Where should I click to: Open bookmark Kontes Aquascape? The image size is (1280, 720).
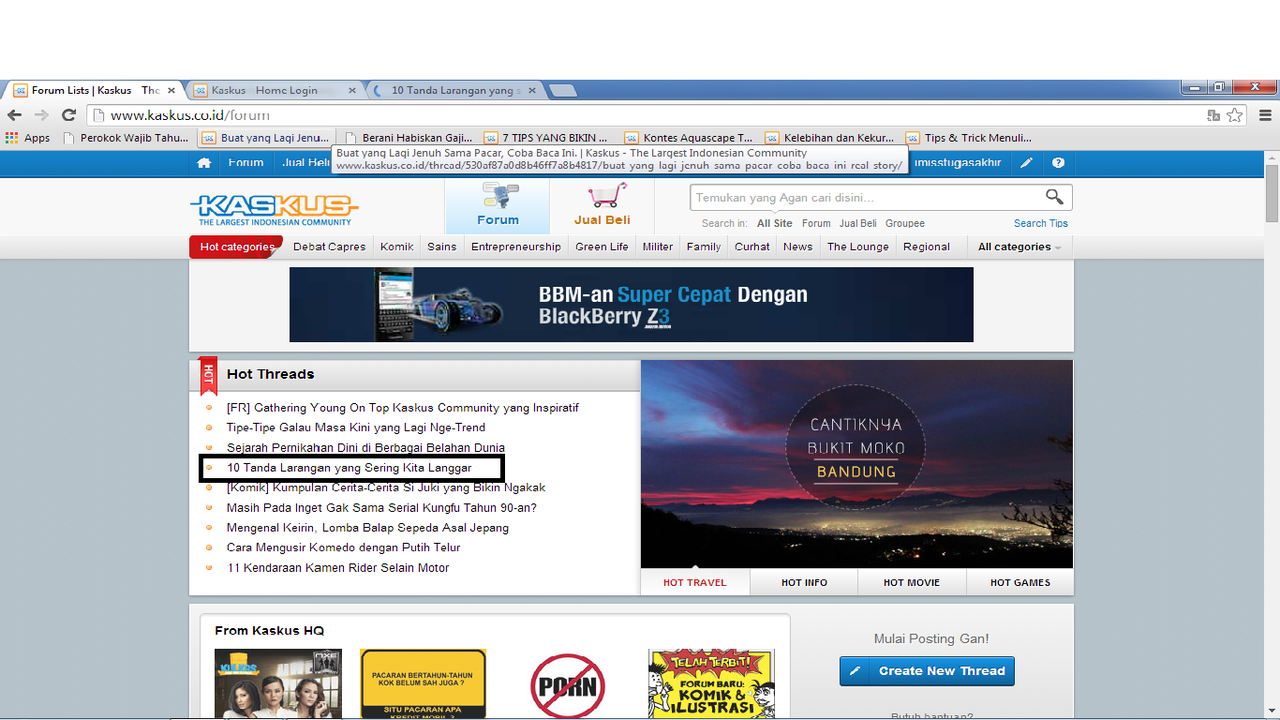689,138
